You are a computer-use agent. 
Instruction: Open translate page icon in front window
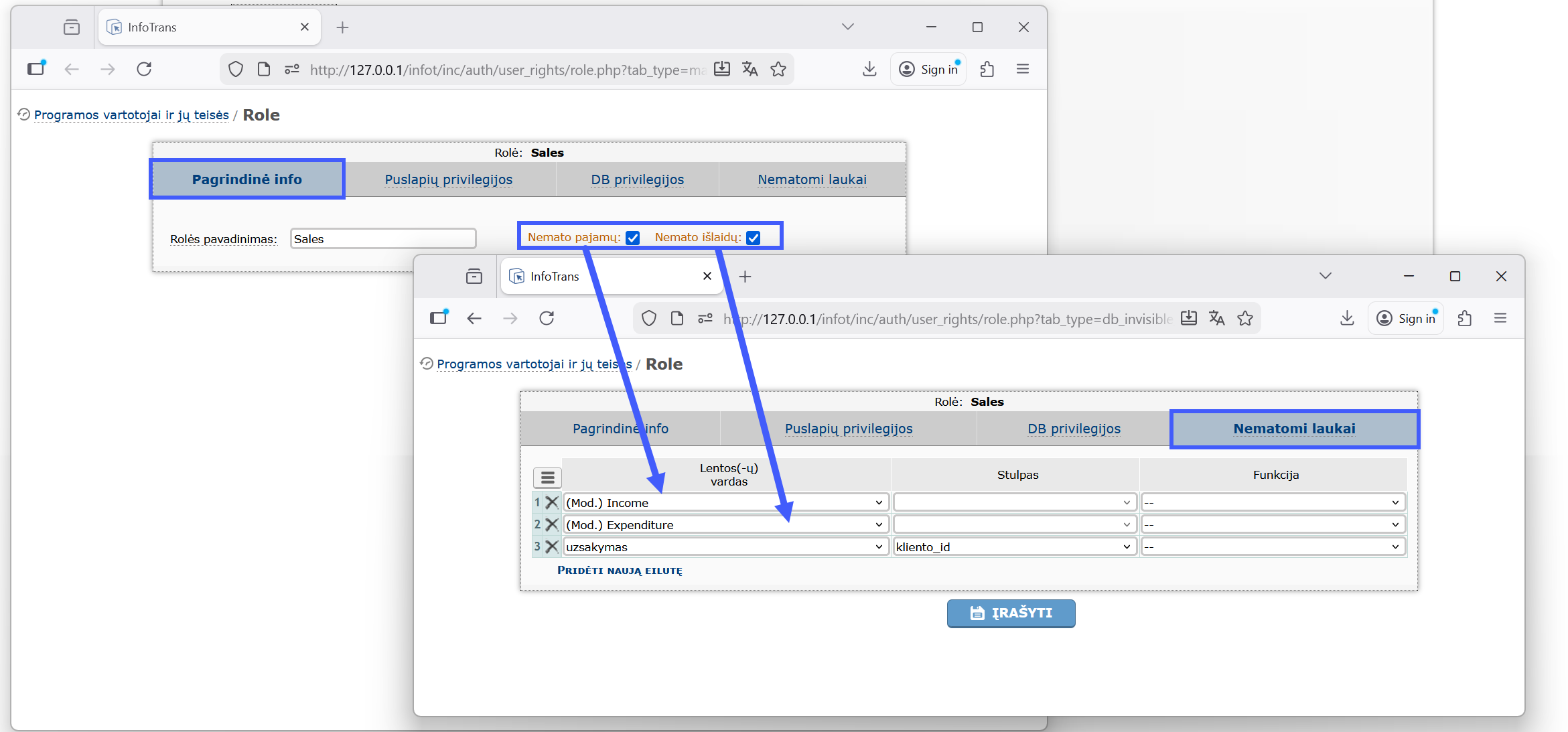(1217, 318)
